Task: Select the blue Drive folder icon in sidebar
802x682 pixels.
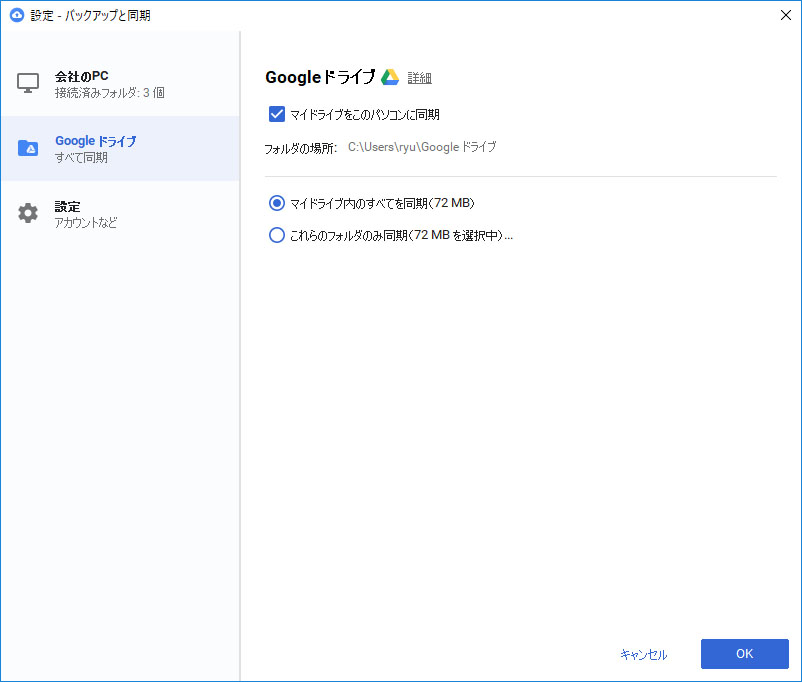Action: tap(28, 147)
